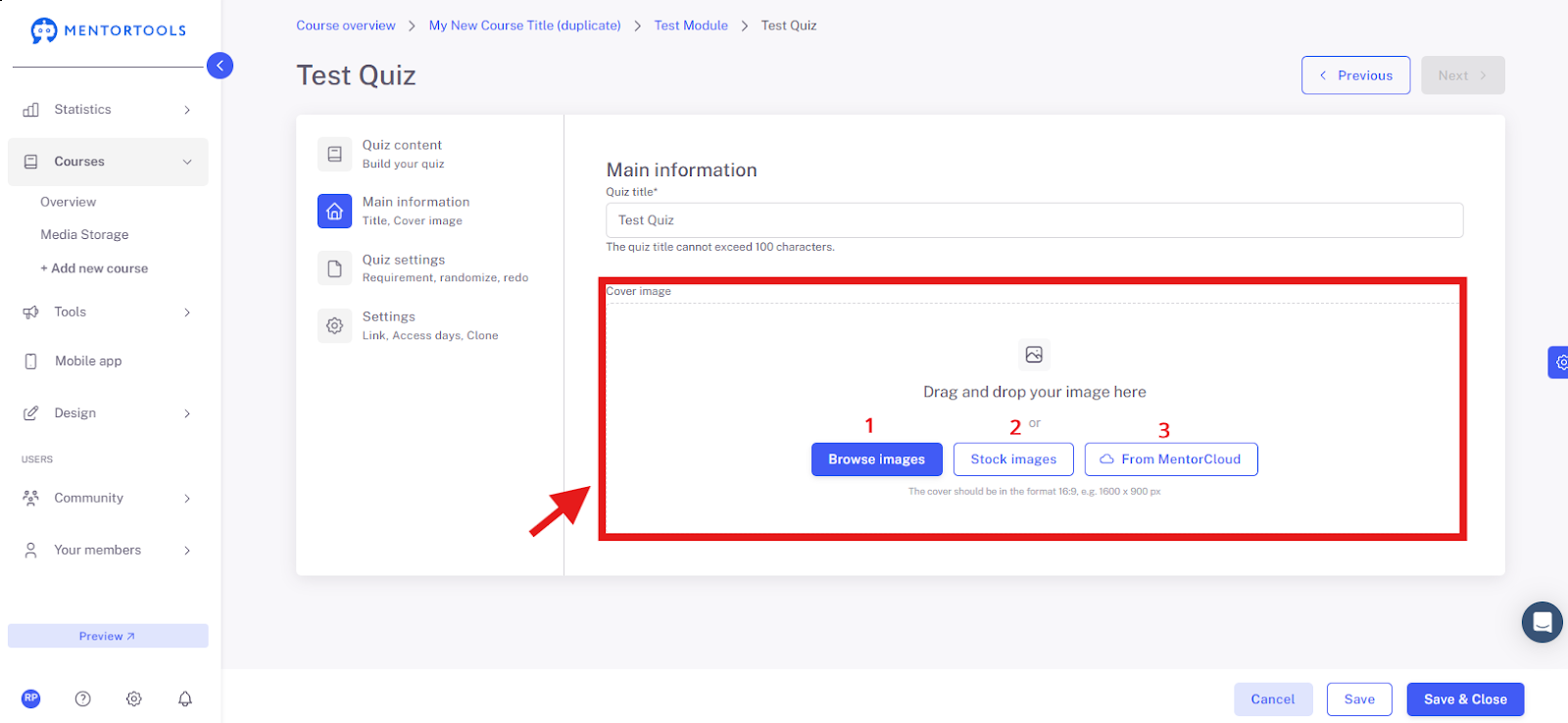
Task: Open the help question mark icon
Action: click(83, 699)
